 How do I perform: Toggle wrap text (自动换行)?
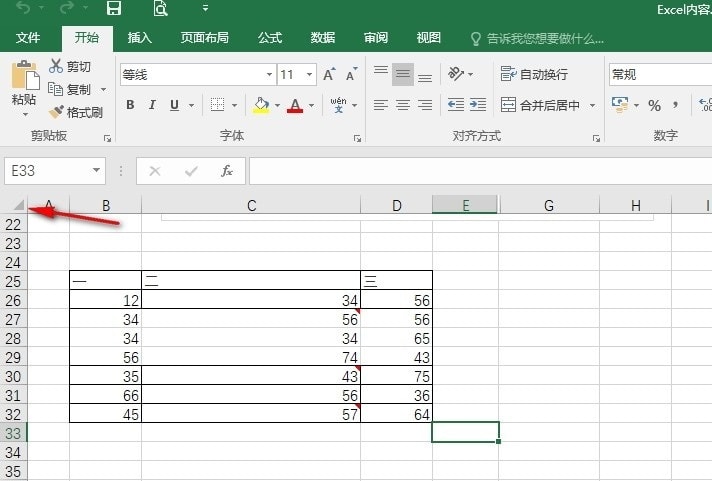(534, 75)
